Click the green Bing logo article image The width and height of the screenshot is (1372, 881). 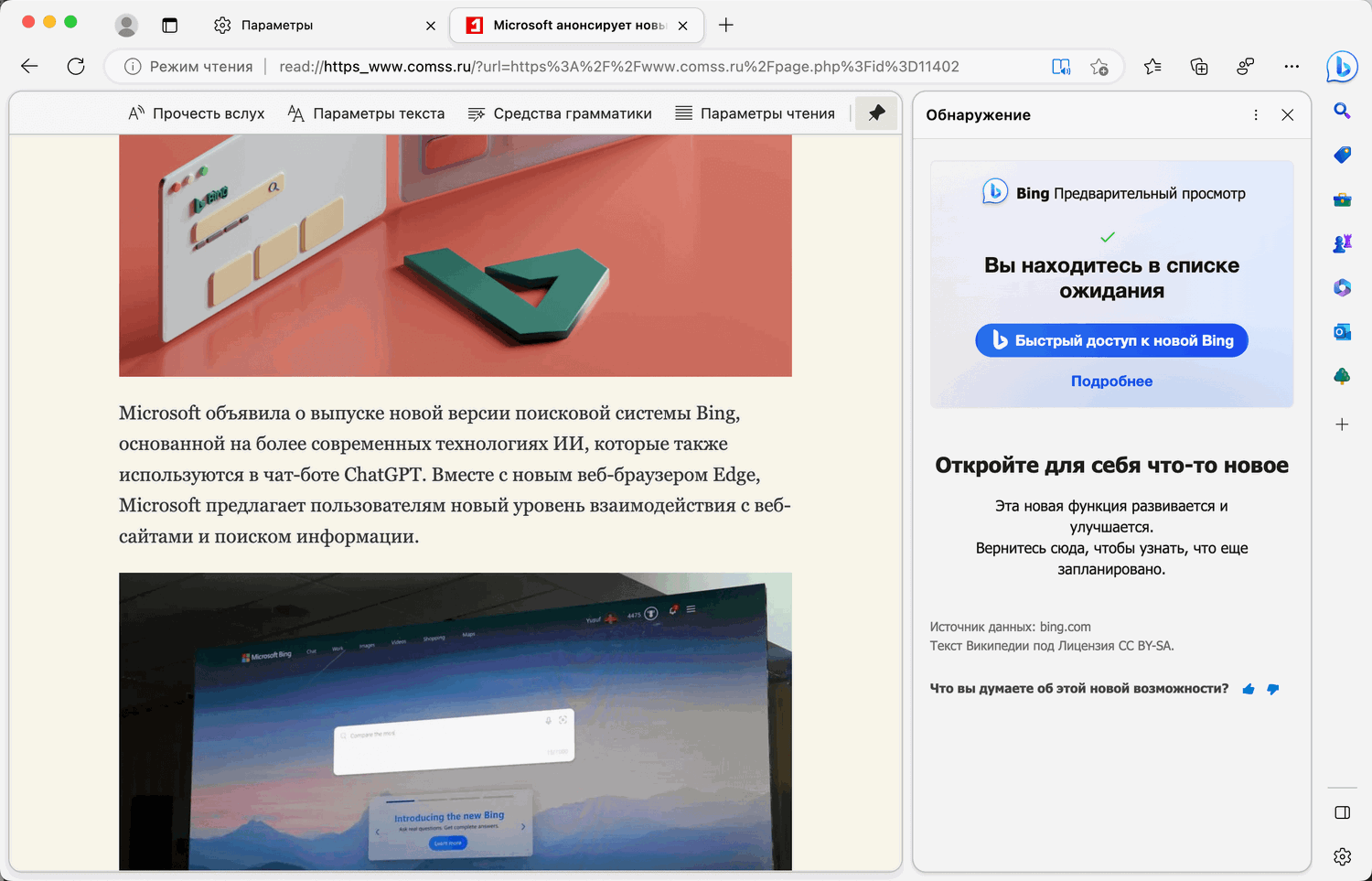(456, 255)
